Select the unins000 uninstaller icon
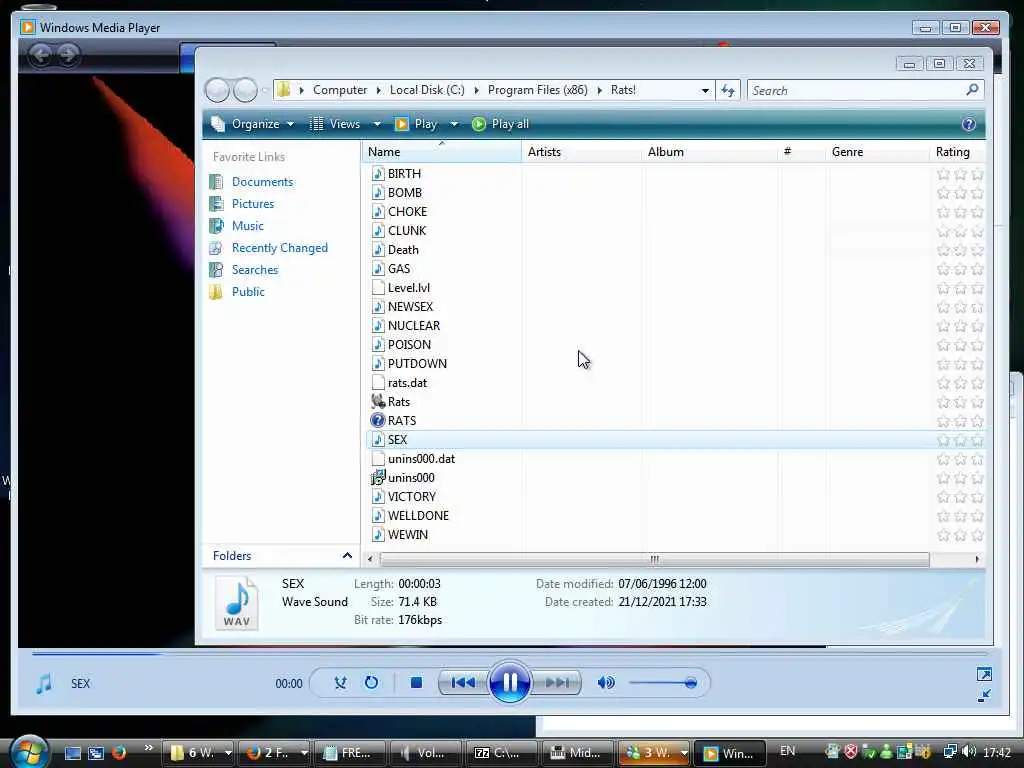The image size is (1024, 768). coord(378,477)
